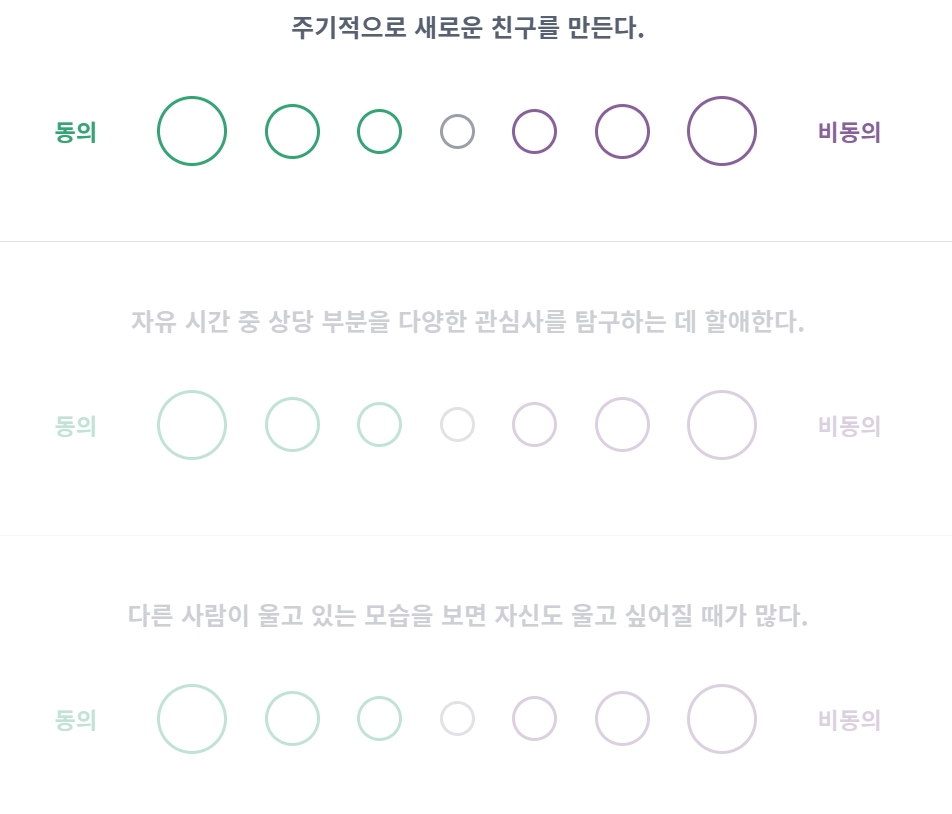
Task: Select the neutral middle circle for the new friends question
Action: [x=457, y=131]
